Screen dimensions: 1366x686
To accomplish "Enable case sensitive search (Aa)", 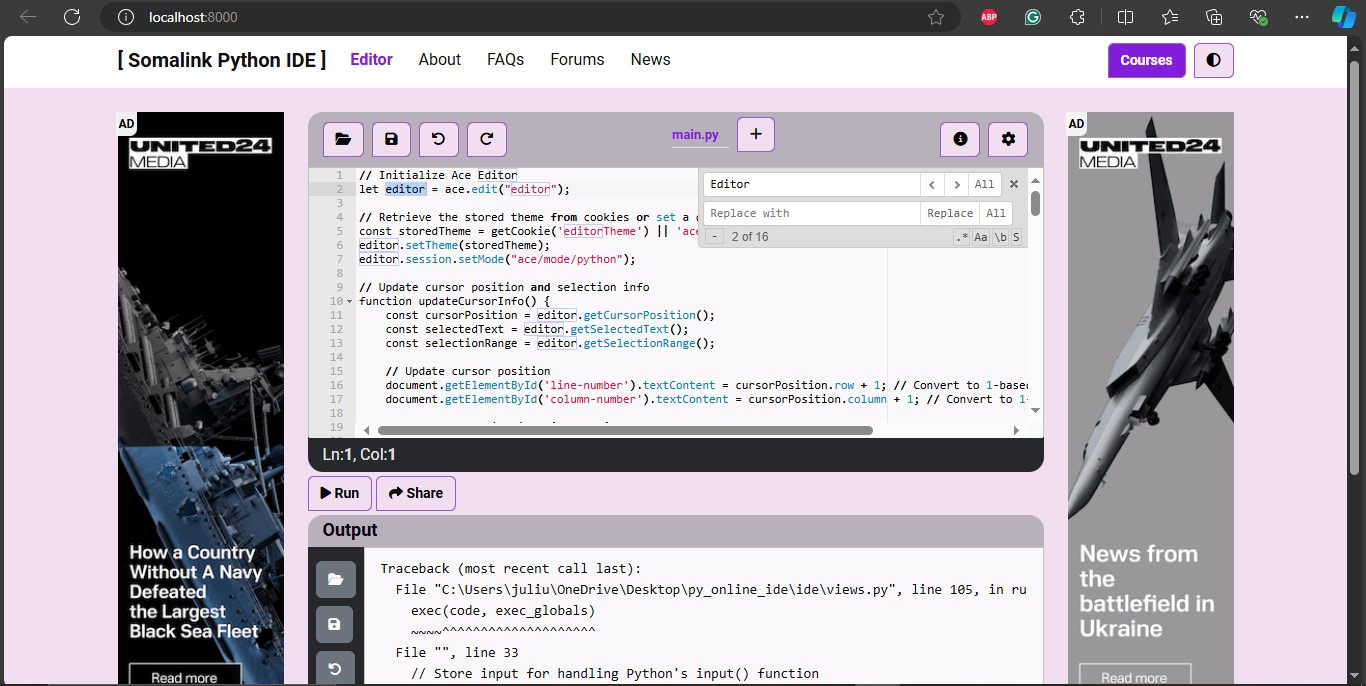I will click(x=980, y=237).
